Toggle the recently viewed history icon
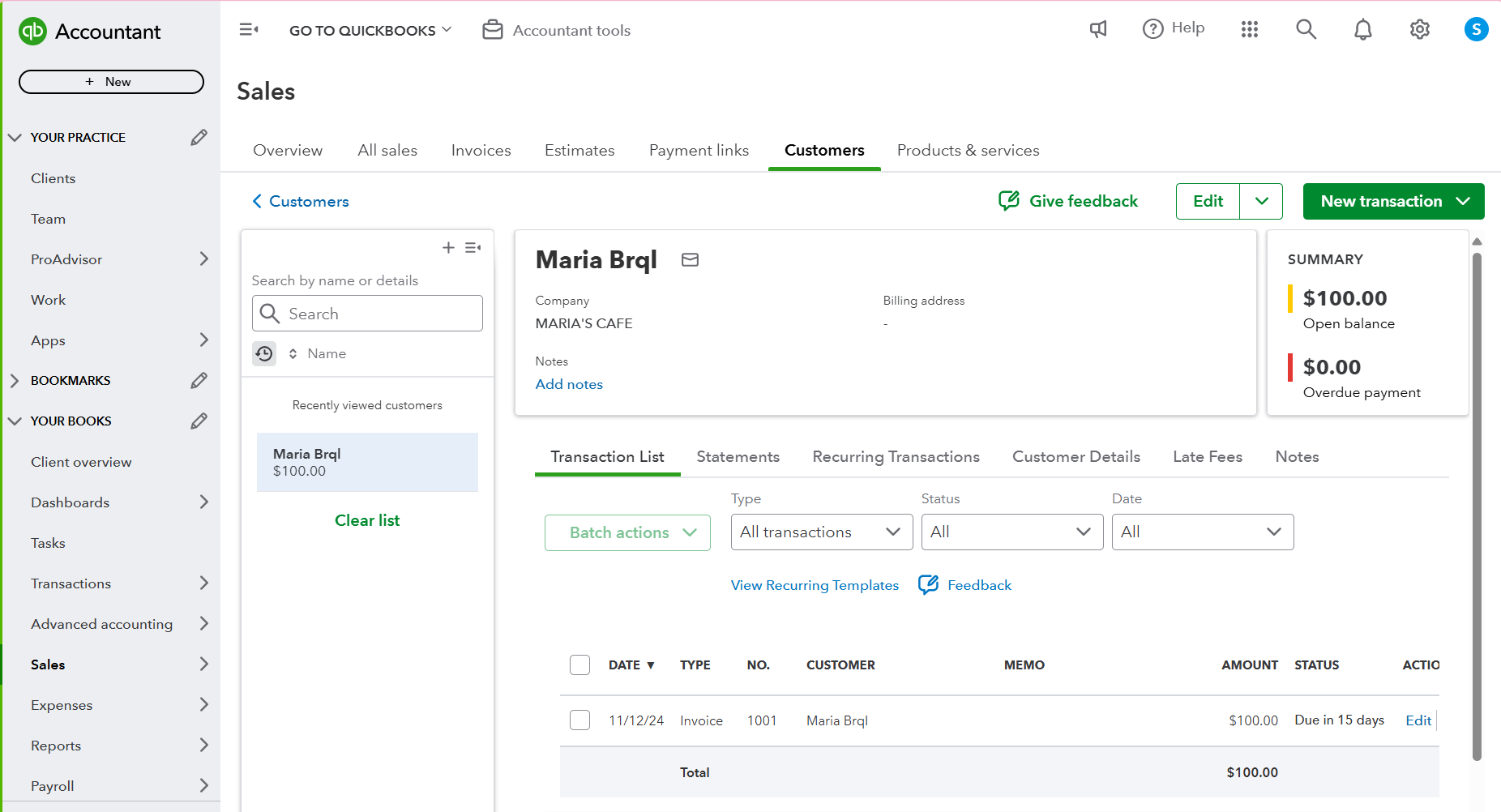Image resolution: width=1501 pixels, height=812 pixels. click(x=264, y=353)
